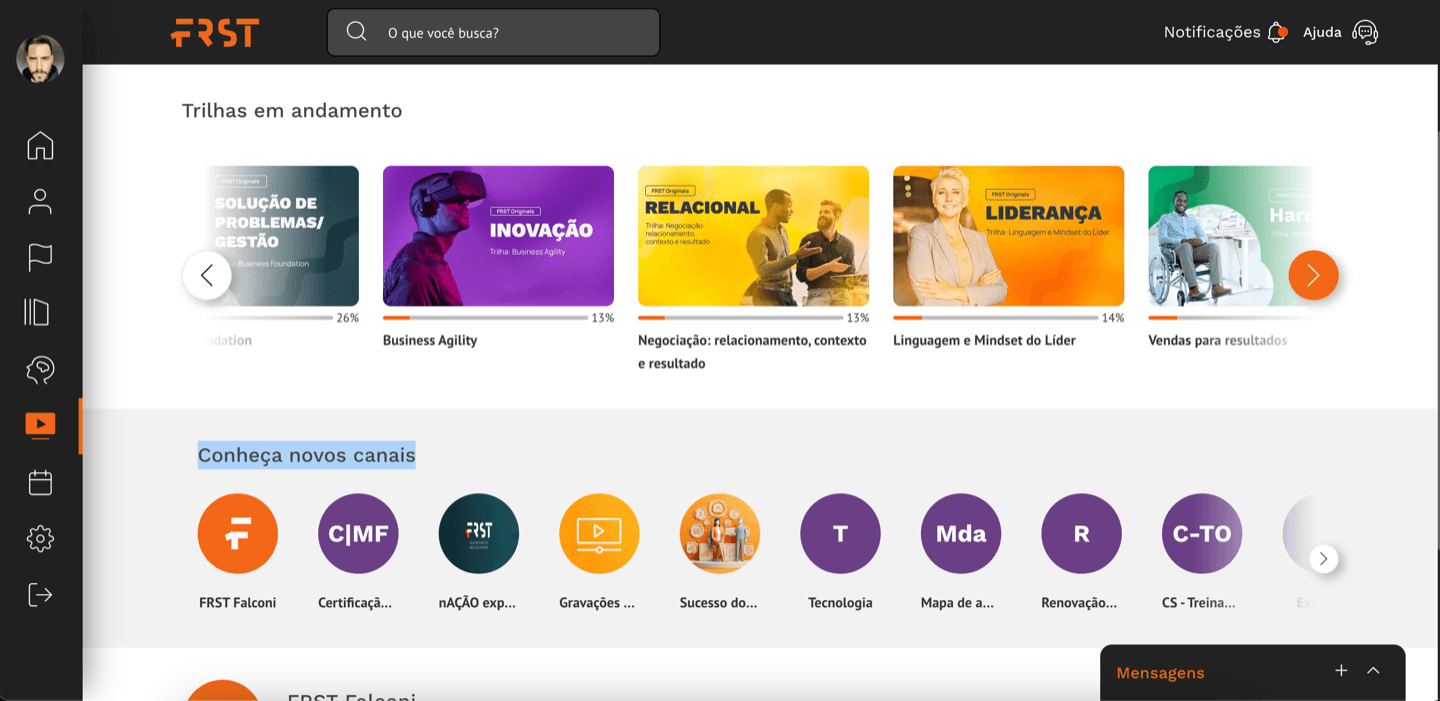Click the 'Tecnologia' channel label
This screenshot has width=1440, height=701.
click(840, 603)
